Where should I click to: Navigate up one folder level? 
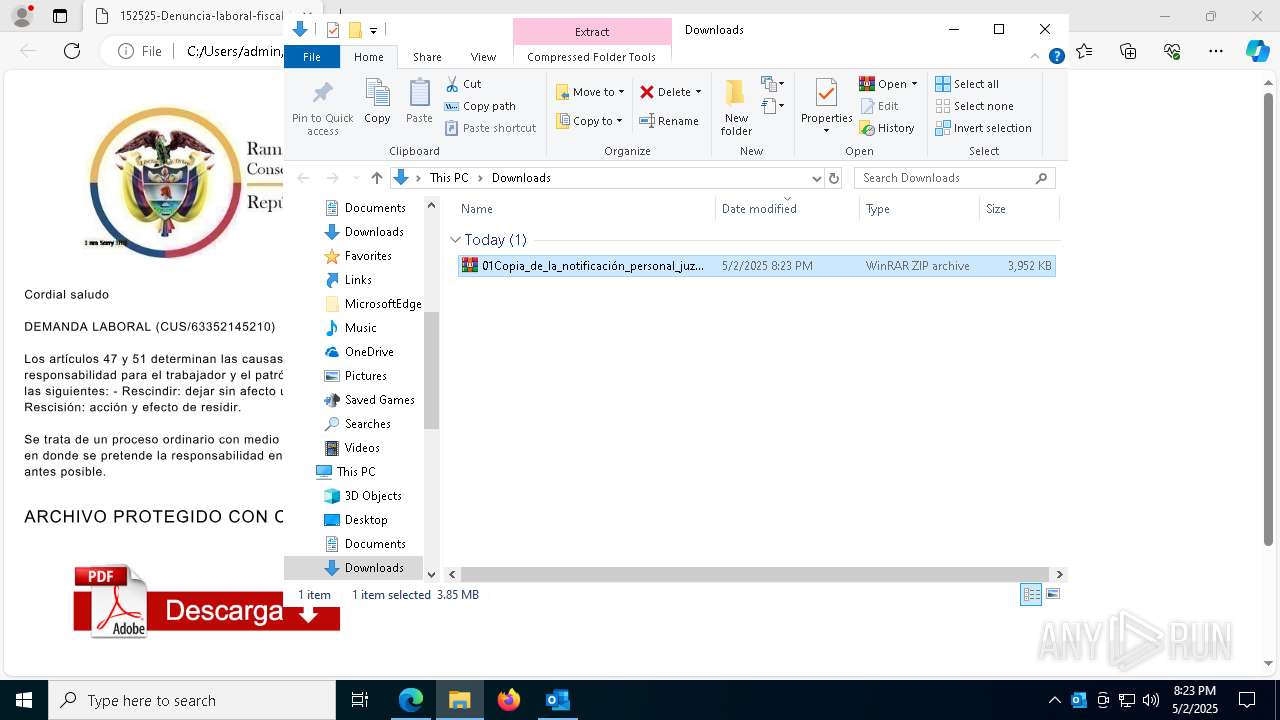[376, 178]
